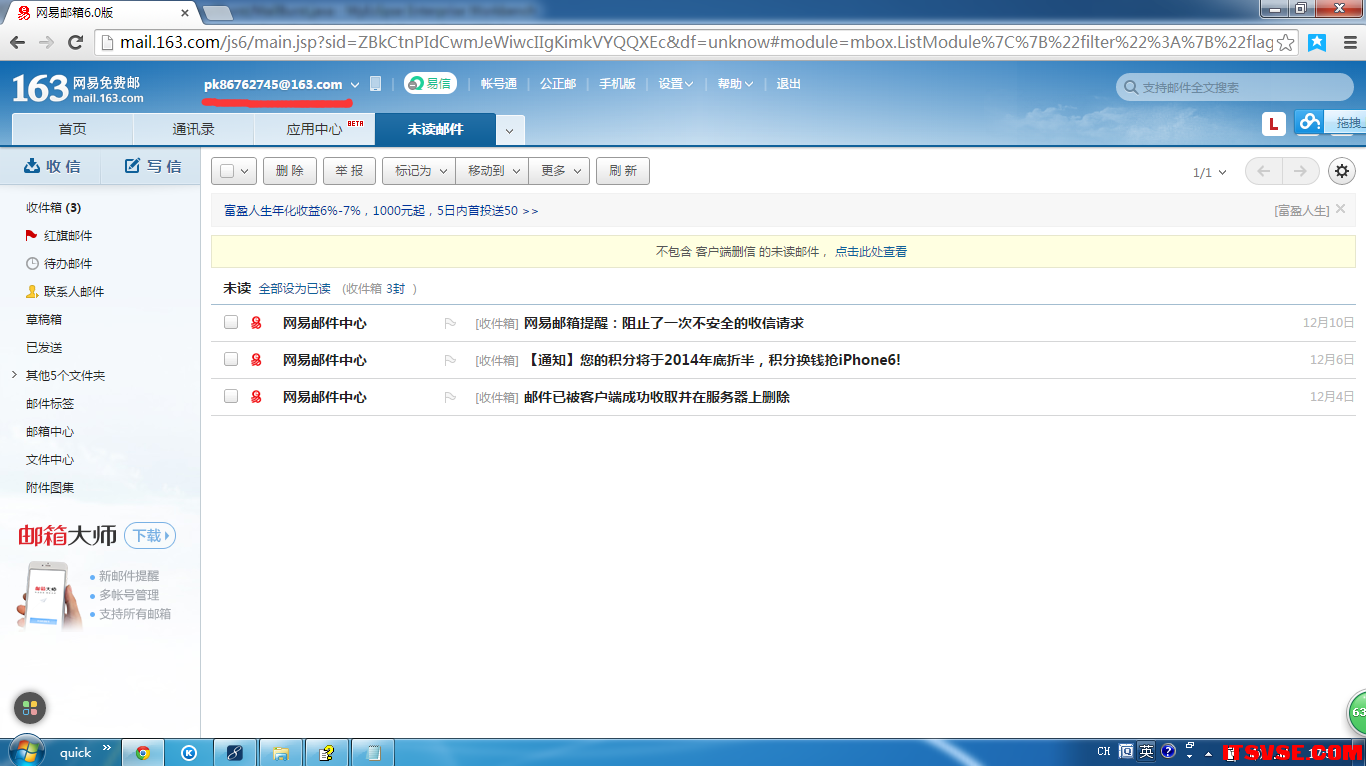Click the mail full-text search field
Viewport: 1366px width, 766px height.
pos(1240,88)
